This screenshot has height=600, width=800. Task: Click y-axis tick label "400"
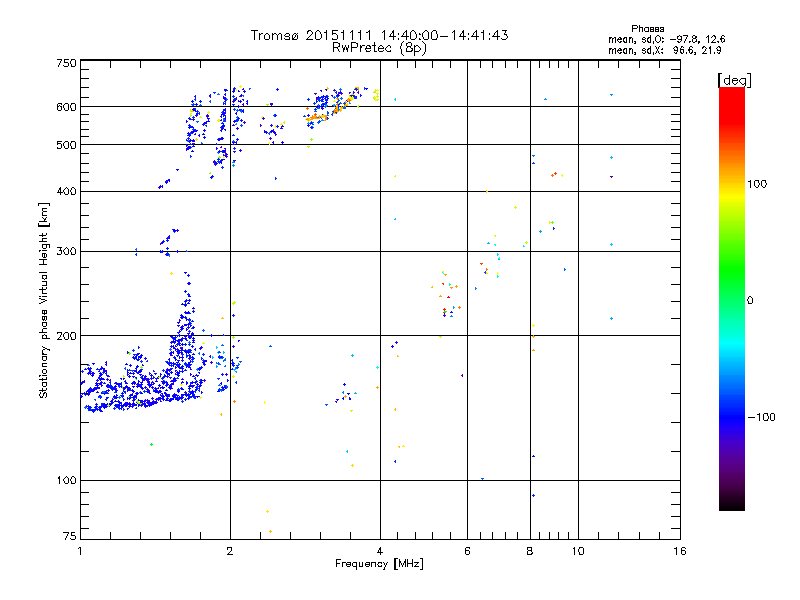[x=66, y=191]
